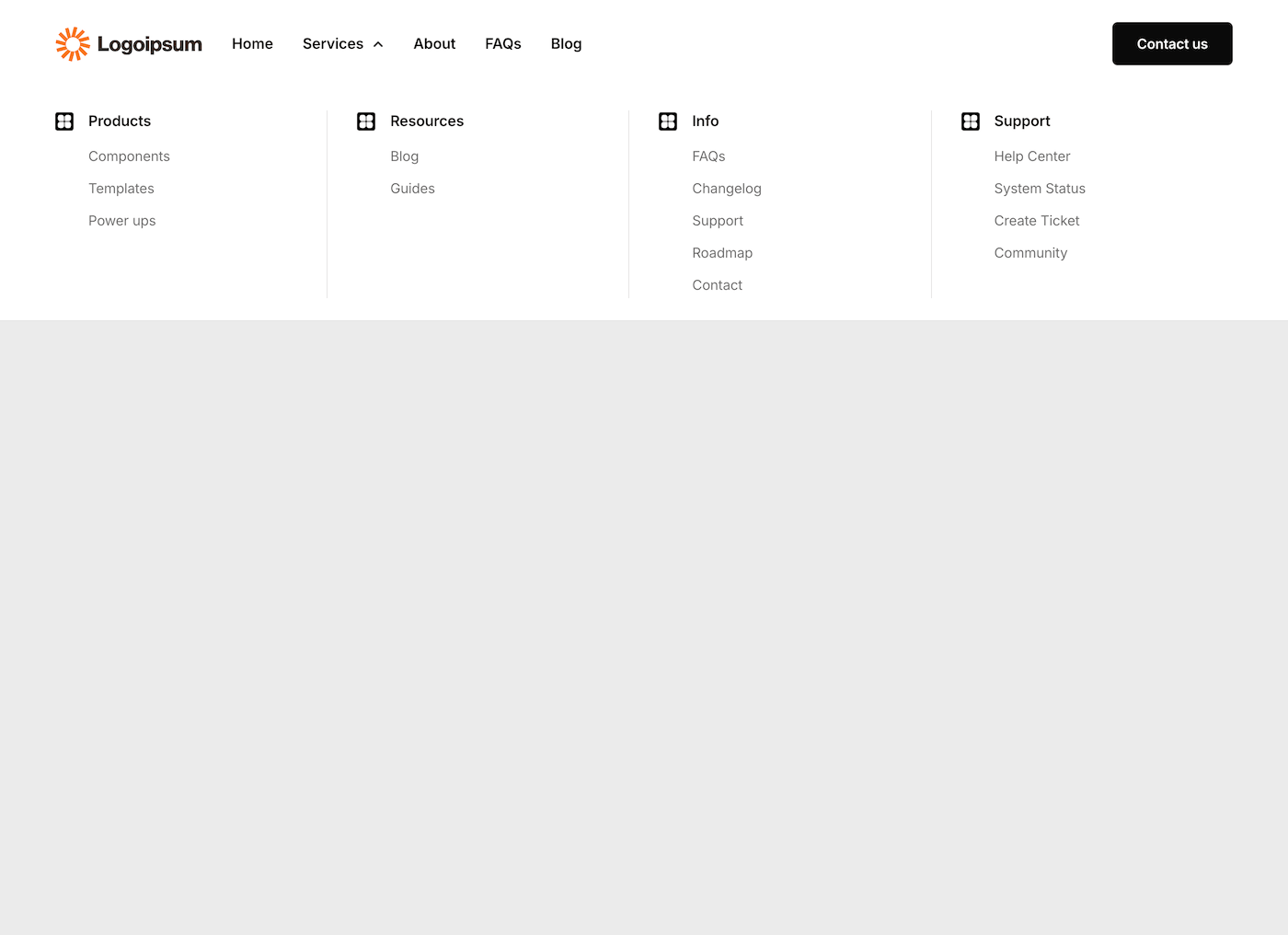Open Power ups link
This screenshot has height=935, width=1288.
tap(122, 221)
